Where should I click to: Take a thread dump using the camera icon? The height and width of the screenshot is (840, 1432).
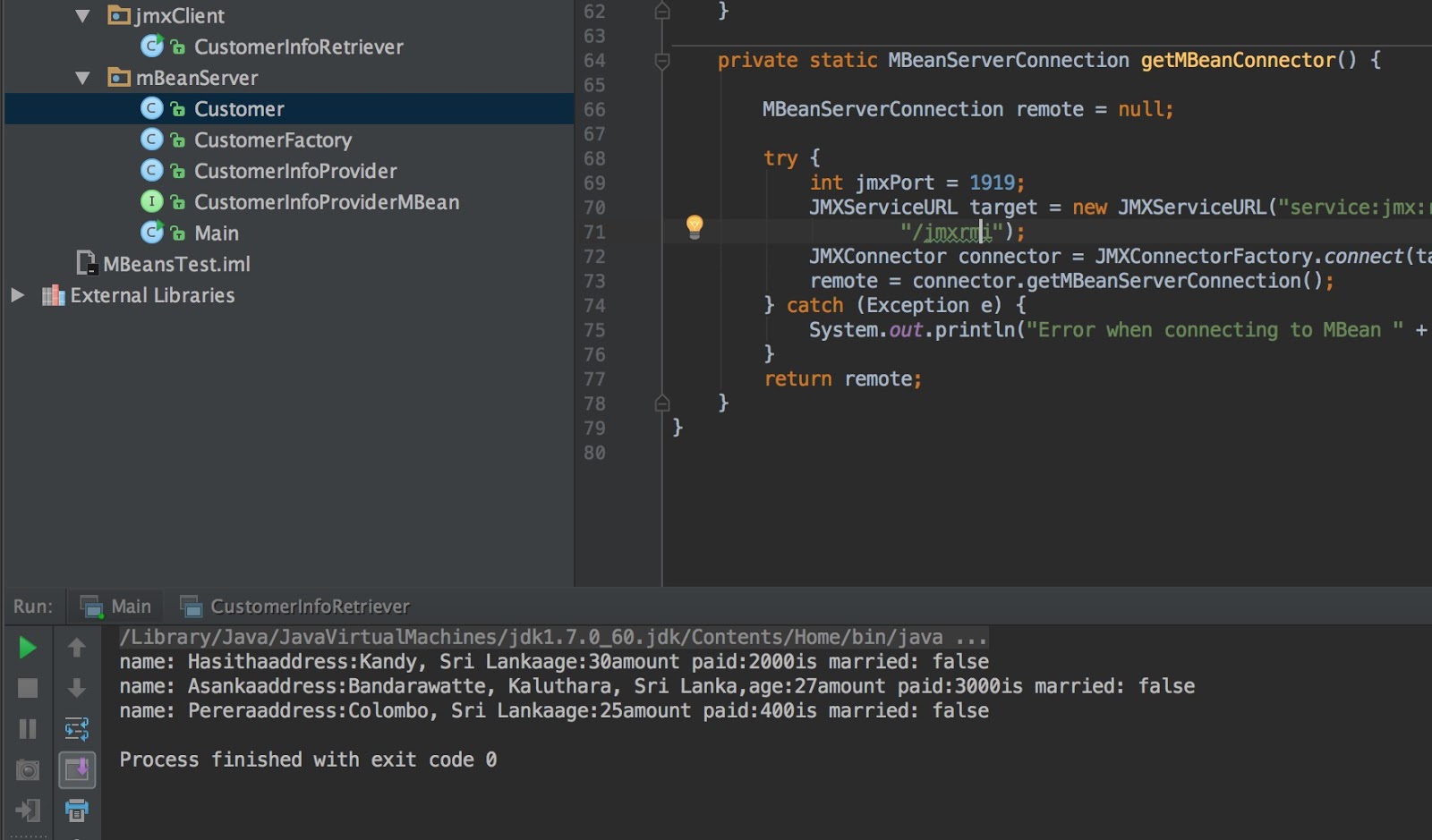[x=26, y=769]
